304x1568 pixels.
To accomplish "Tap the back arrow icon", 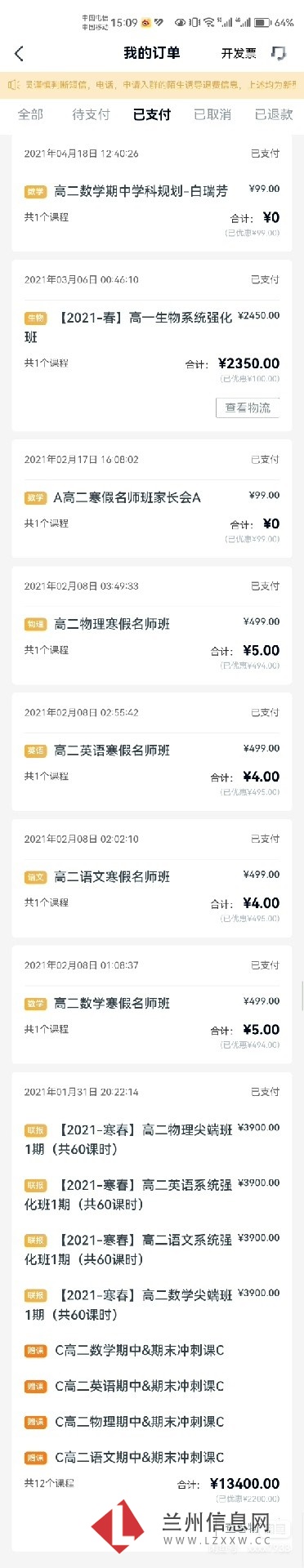I will pos(20,54).
